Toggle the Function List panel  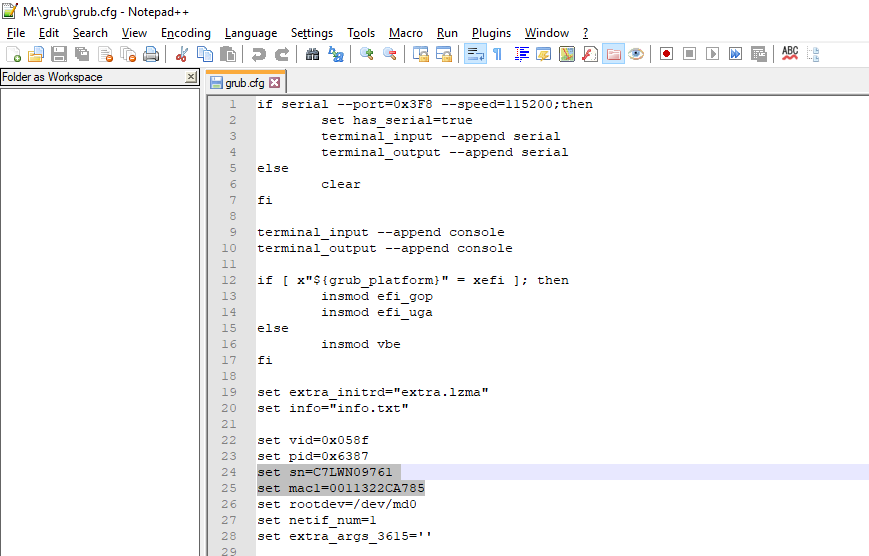coord(590,54)
